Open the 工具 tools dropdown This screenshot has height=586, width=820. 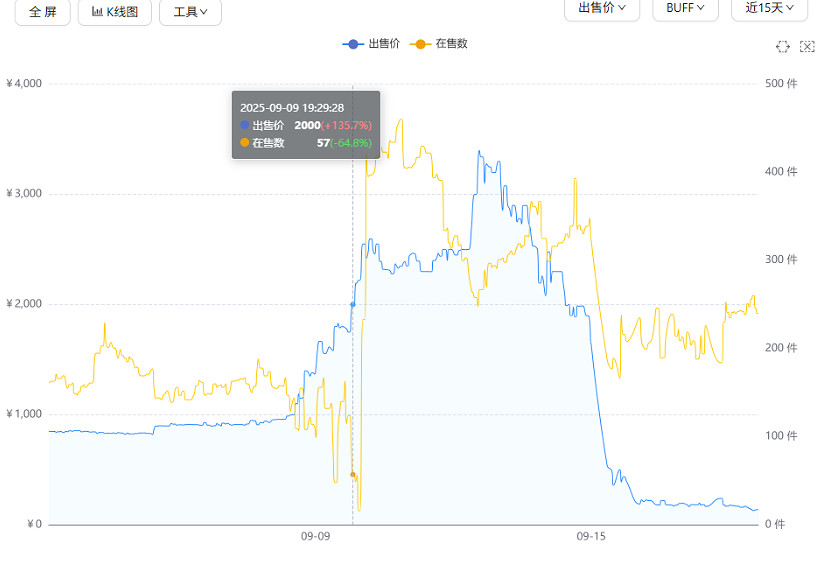point(189,13)
